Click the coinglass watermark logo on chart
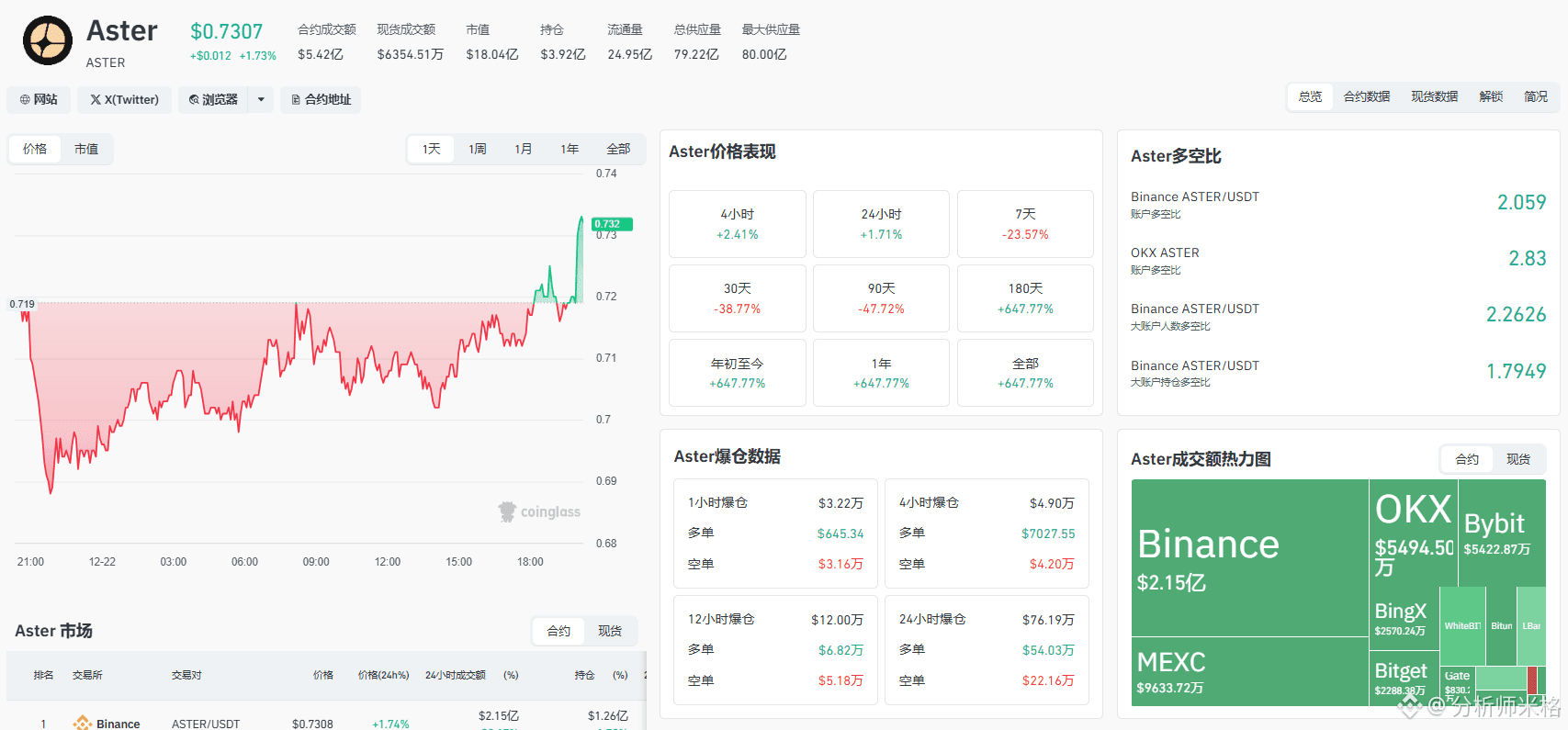The image size is (1568, 730). click(x=539, y=511)
